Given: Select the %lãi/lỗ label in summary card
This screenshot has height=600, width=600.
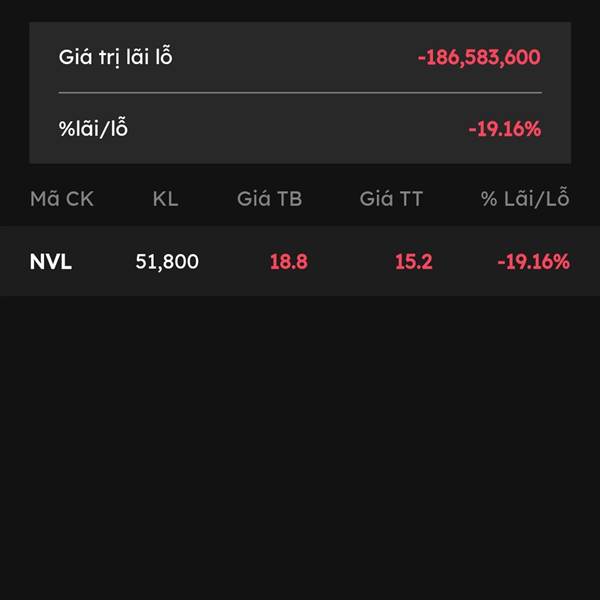Looking at the screenshot, I should 93,128.
